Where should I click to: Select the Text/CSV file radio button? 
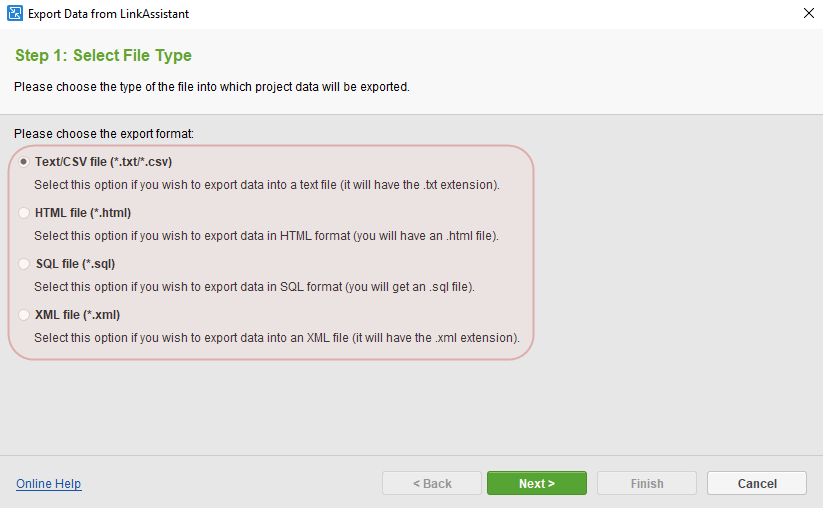click(24, 162)
